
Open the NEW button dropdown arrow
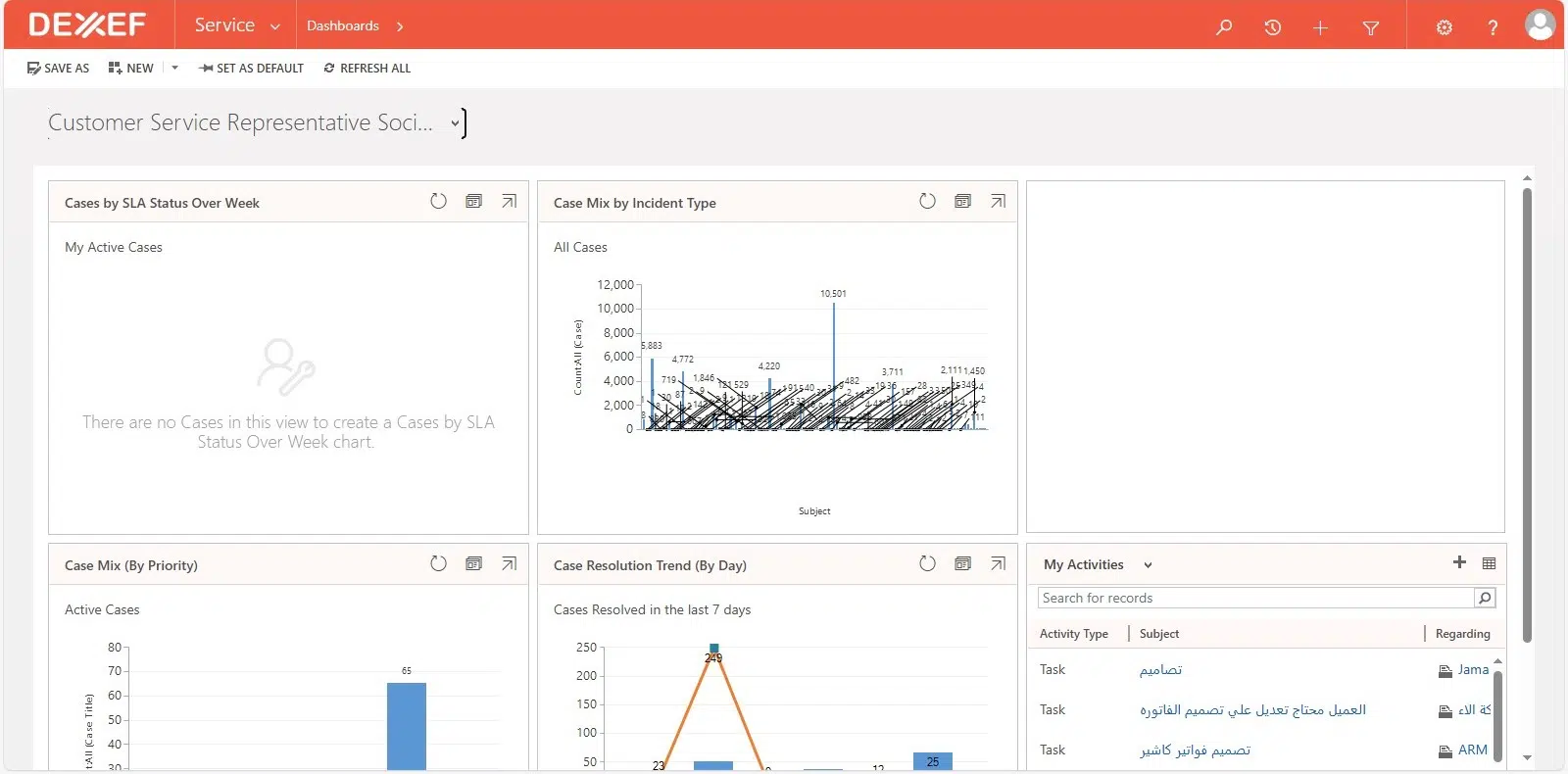coord(174,68)
